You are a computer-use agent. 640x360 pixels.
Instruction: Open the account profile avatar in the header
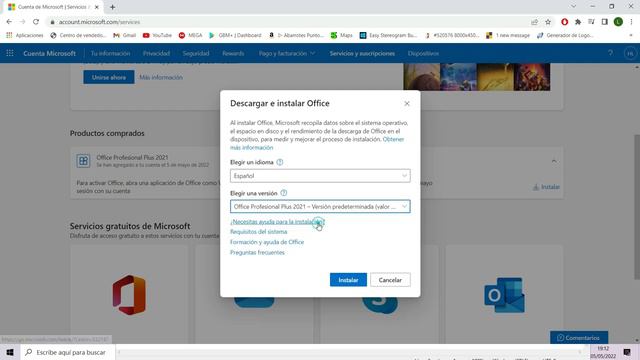[x=630, y=53]
